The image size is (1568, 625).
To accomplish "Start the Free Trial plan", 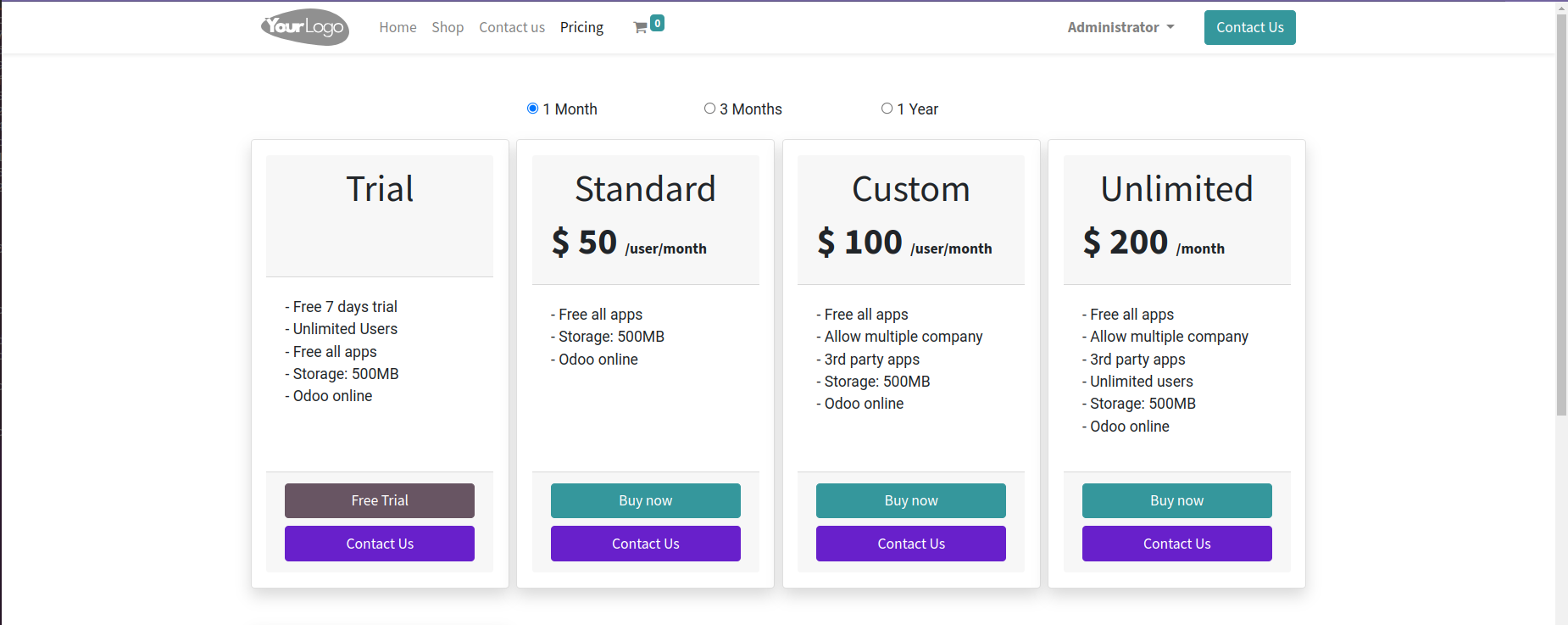I will 380,500.
